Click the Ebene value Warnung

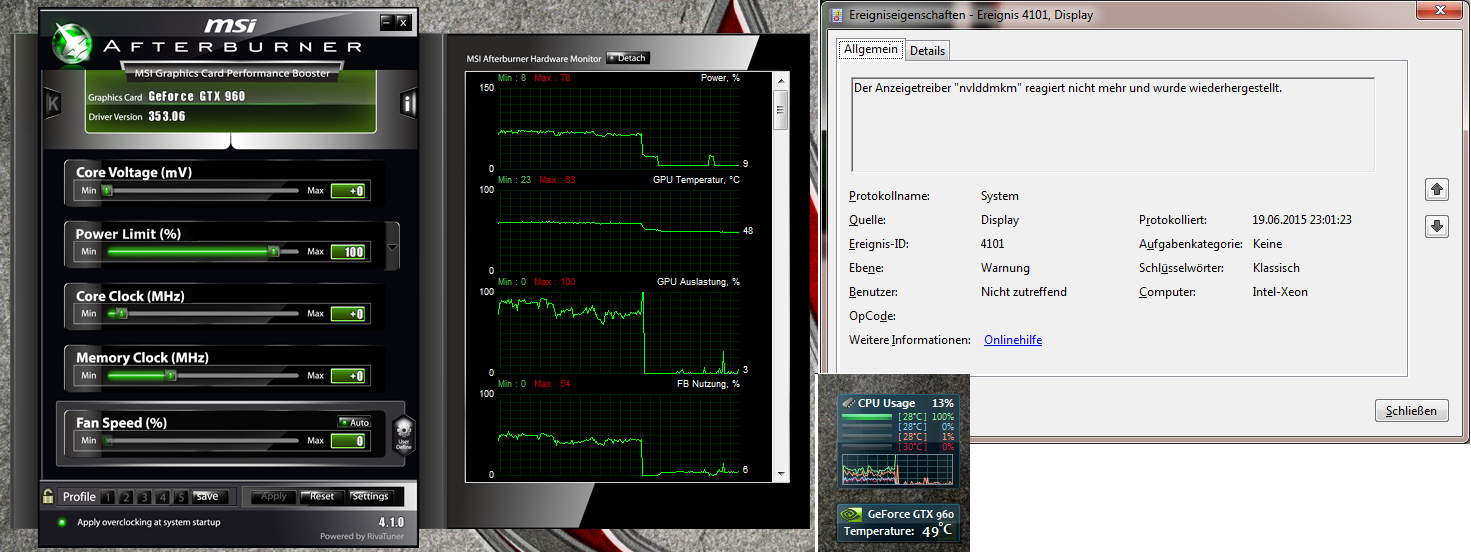click(x=1005, y=268)
